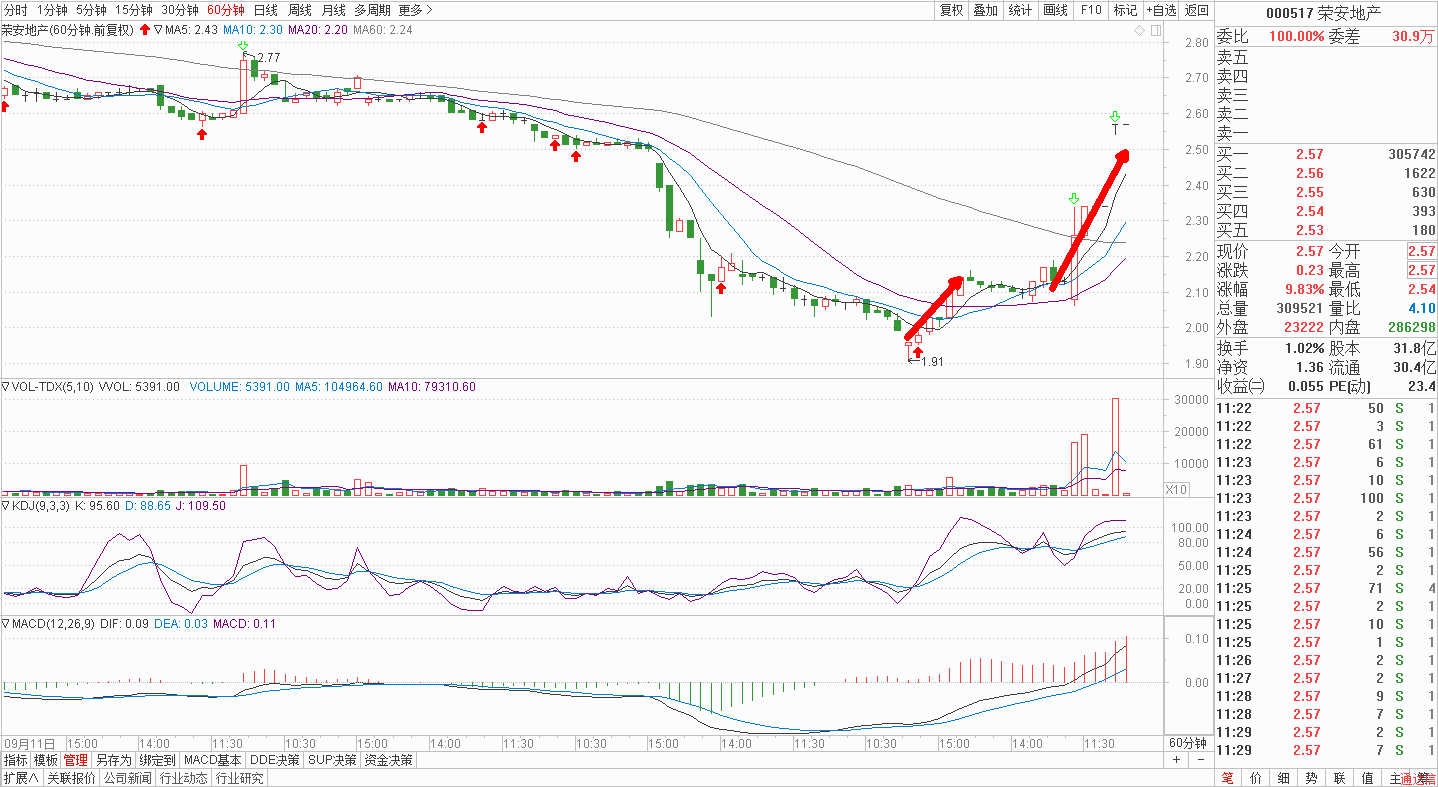
Task: Select the MACD基本 template
Action: click(213, 760)
